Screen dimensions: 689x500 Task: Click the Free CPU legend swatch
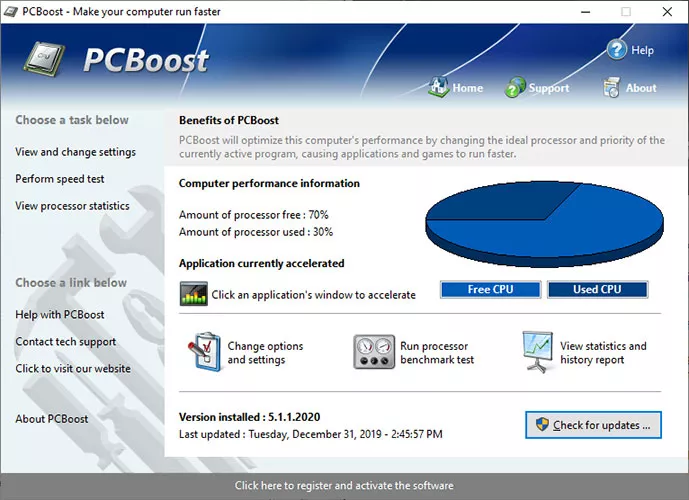(x=490, y=290)
